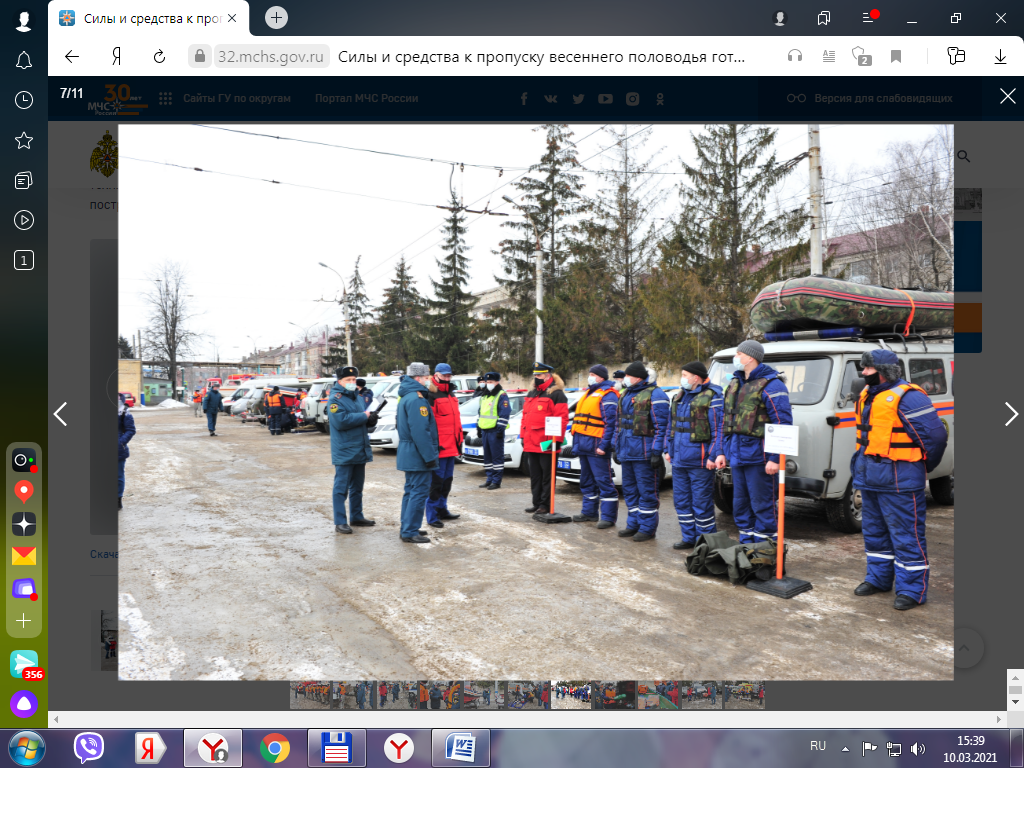Open 'Портал МЧС России' link
This screenshot has height=829, width=1024.
(366, 98)
